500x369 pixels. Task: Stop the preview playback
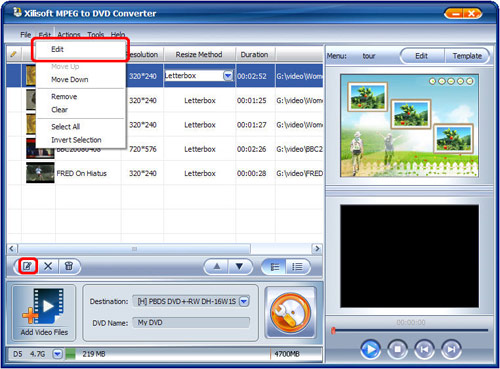[x=397, y=349]
